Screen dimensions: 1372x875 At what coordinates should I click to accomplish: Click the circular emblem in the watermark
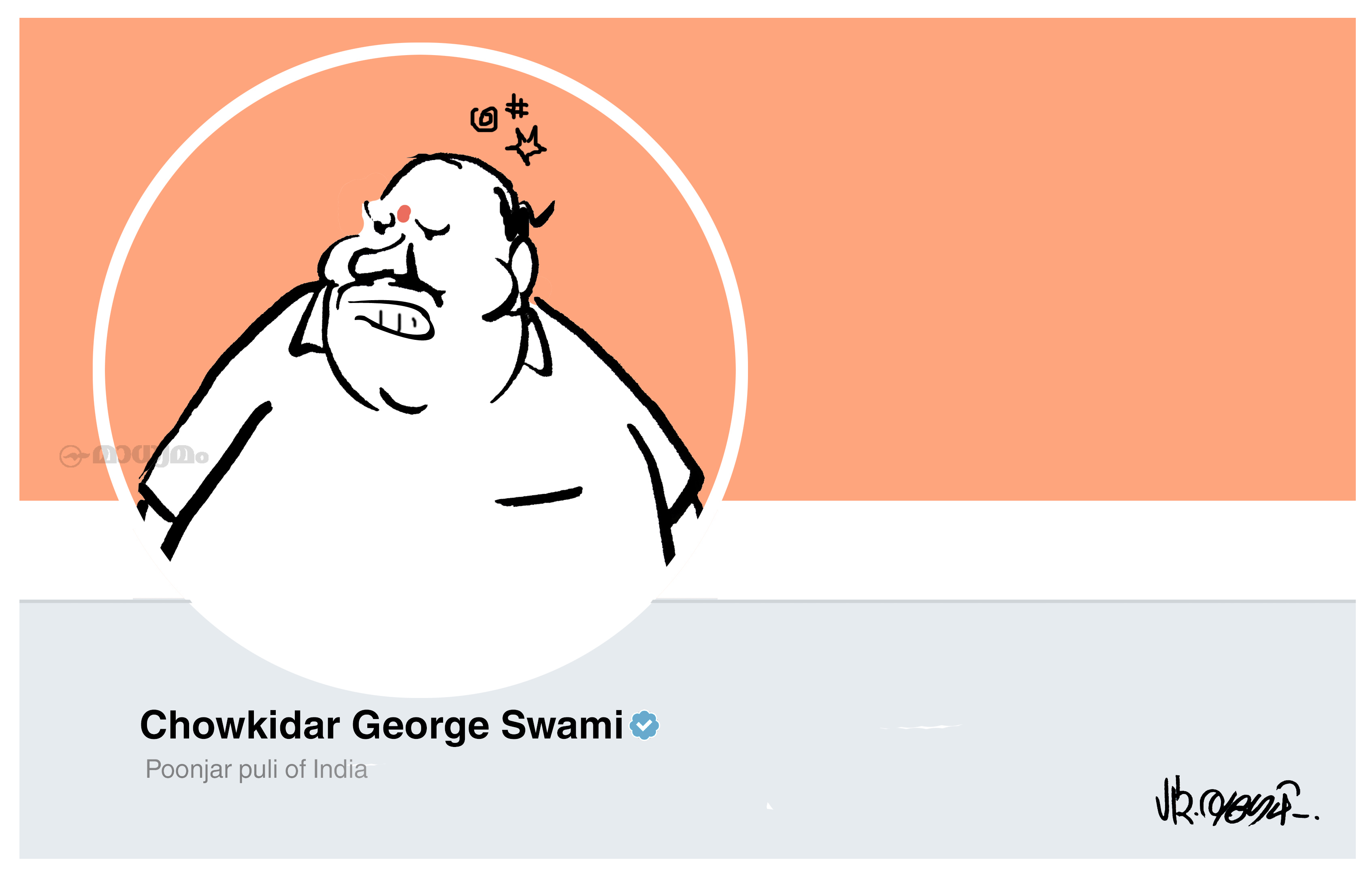tap(72, 457)
